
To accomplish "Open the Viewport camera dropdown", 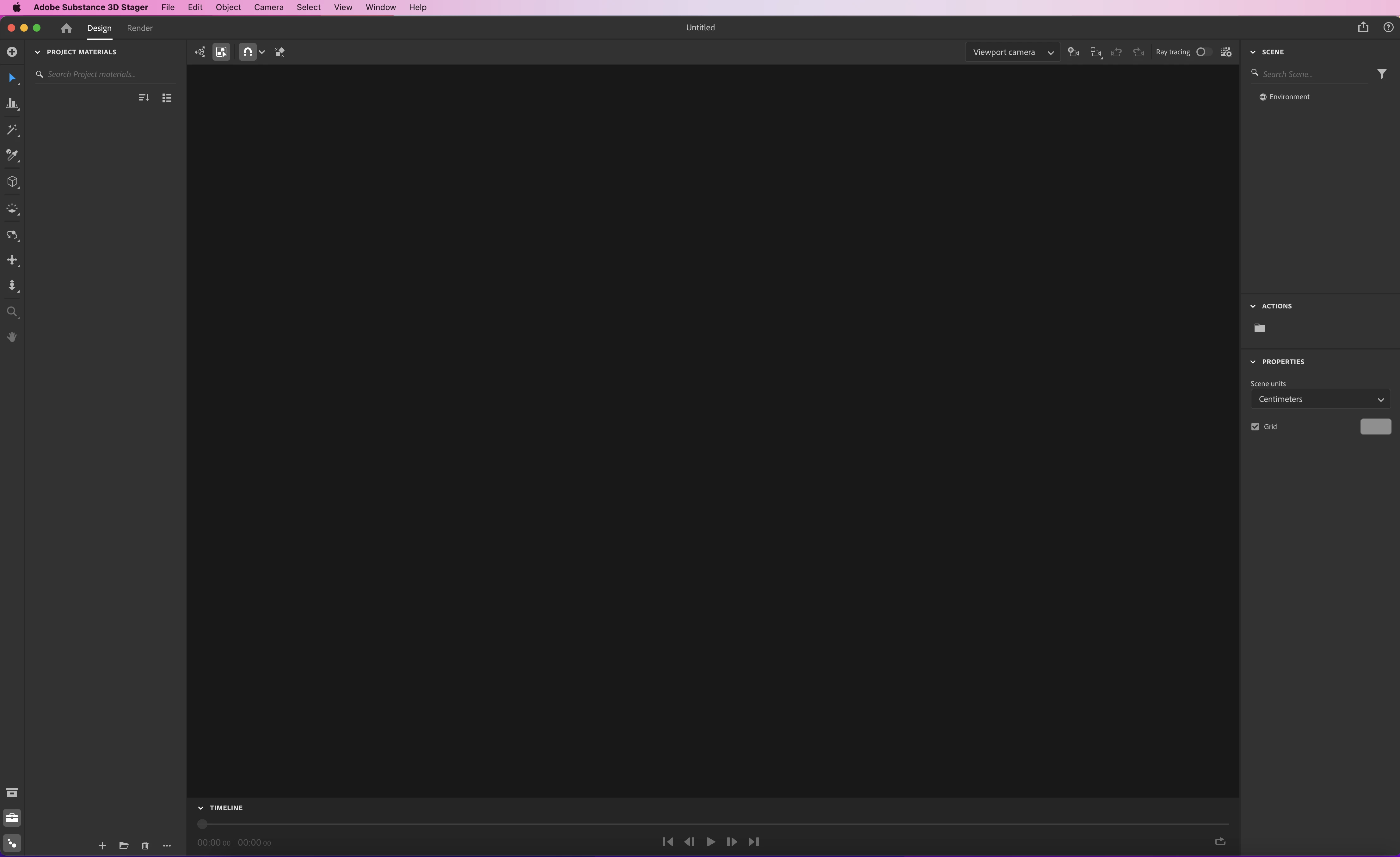I will pos(1012,52).
